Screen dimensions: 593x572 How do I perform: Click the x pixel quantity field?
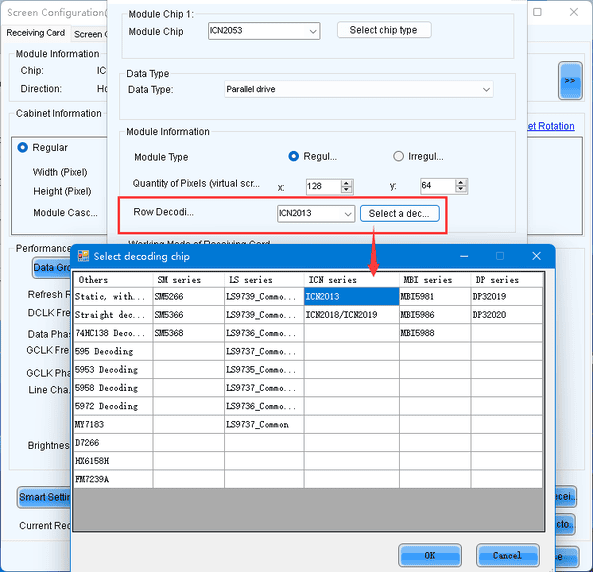pyautogui.click(x=323, y=186)
